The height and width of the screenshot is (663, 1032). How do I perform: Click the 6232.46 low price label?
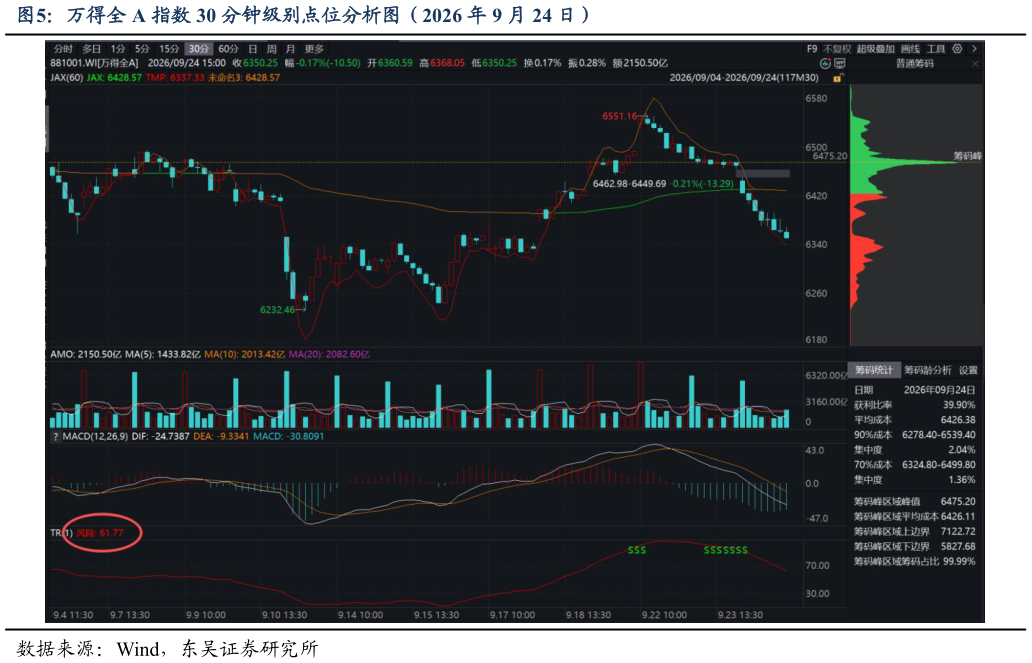tap(277, 309)
